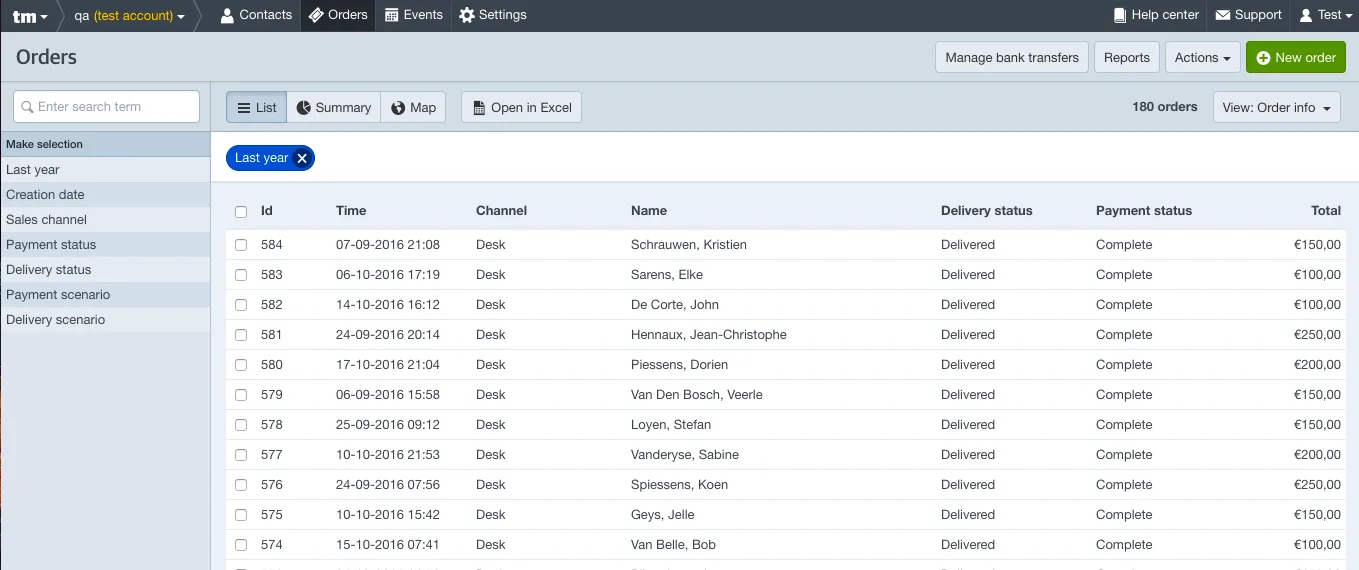The height and width of the screenshot is (570, 1359).
Task: Filter by Creation date
Action: 105,195
